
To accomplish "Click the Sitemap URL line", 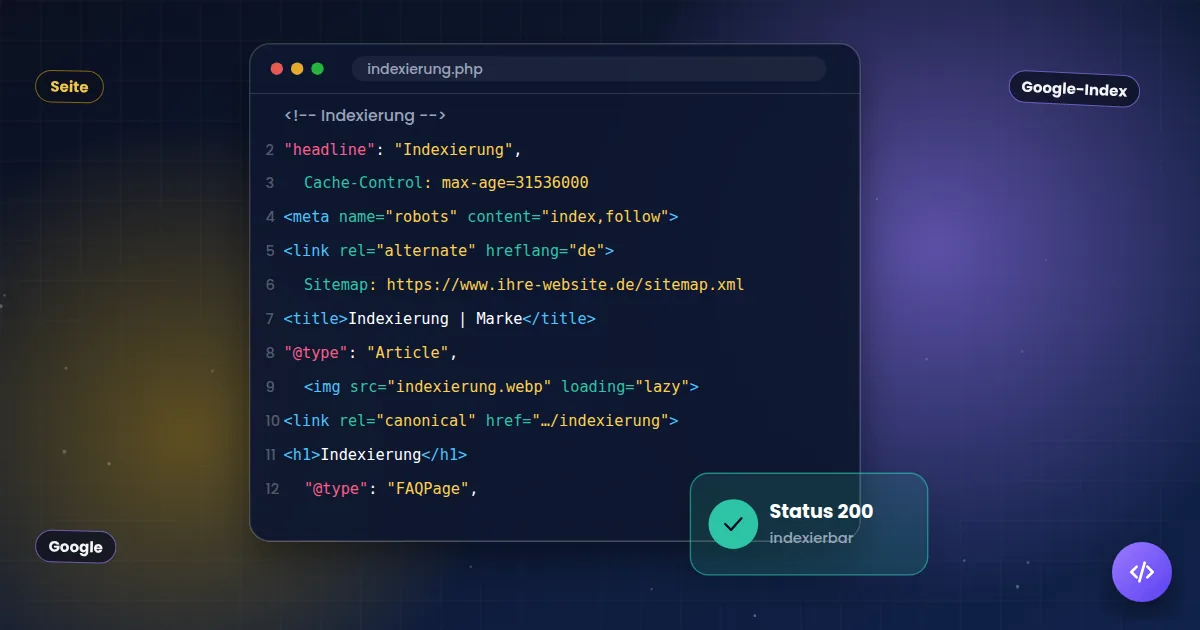I will pos(524,285).
